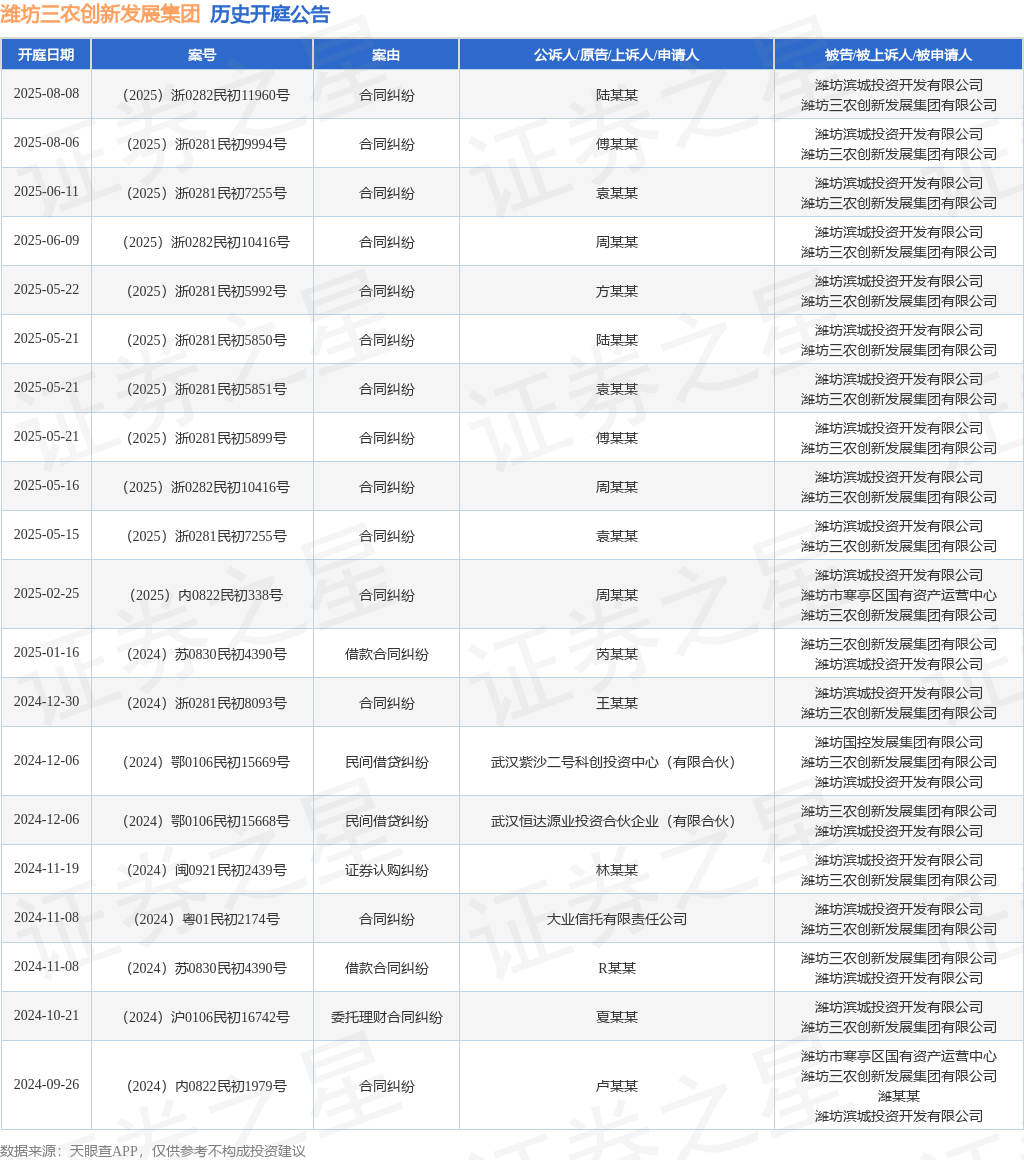Click the date 2025-06-11

pyautogui.click(x=46, y=192)
